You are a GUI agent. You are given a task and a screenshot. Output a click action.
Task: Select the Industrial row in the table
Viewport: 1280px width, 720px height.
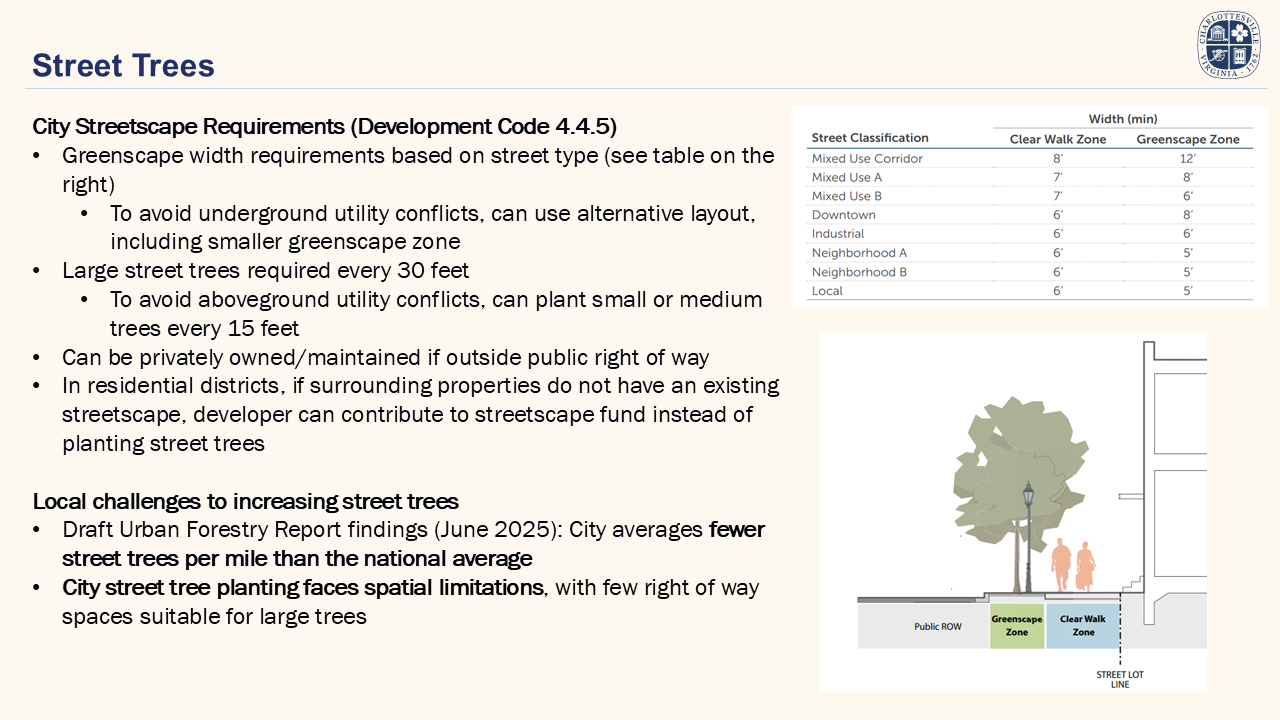click(1030, 234)
